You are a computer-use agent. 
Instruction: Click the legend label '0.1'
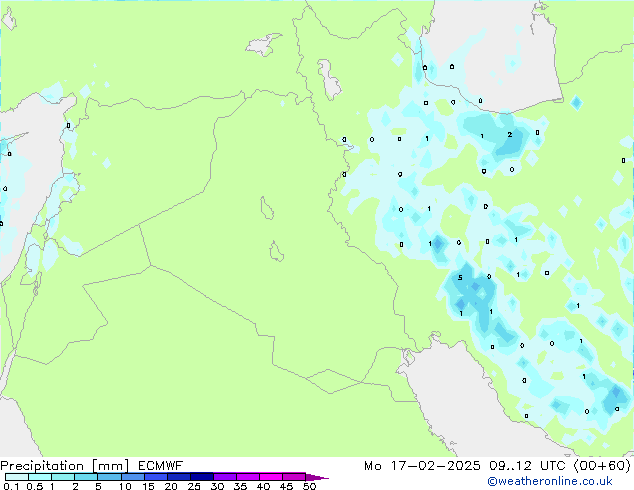coord(11,486)
